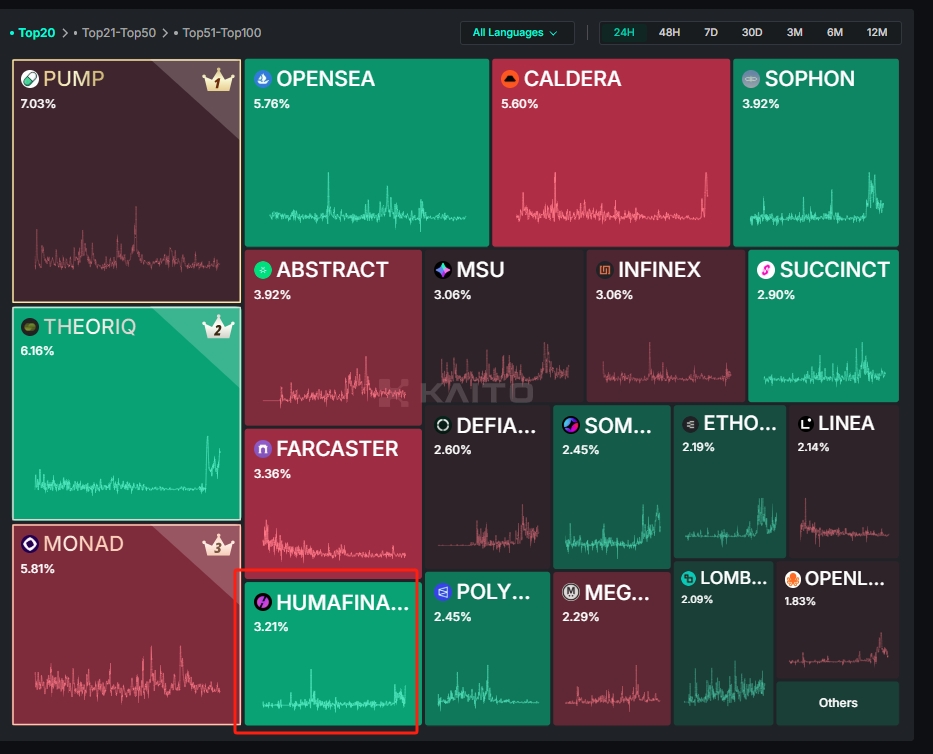Click the PUMP pill icon
The height and width of the screenshot is (754, 933).
pos(30,79)
